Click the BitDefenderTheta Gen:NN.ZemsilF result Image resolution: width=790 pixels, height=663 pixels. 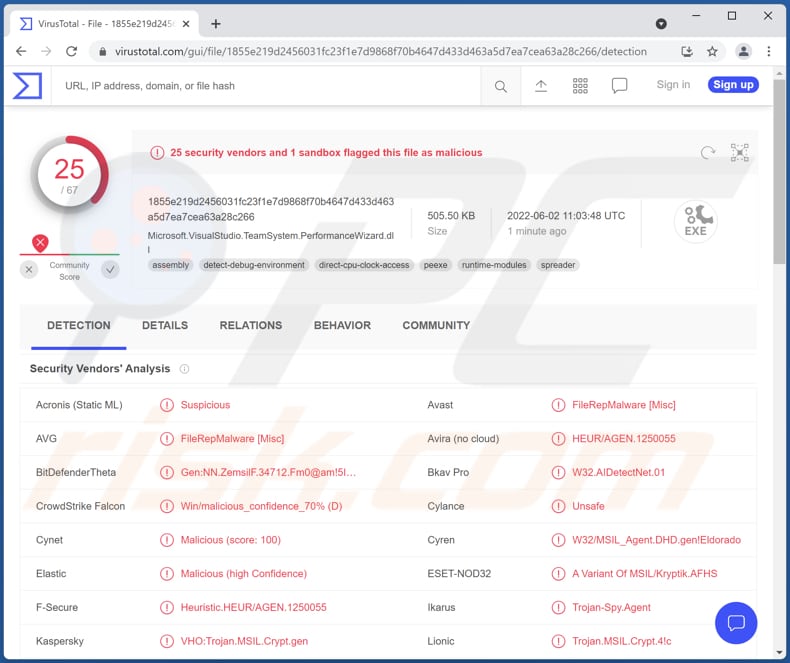point(268,473)
